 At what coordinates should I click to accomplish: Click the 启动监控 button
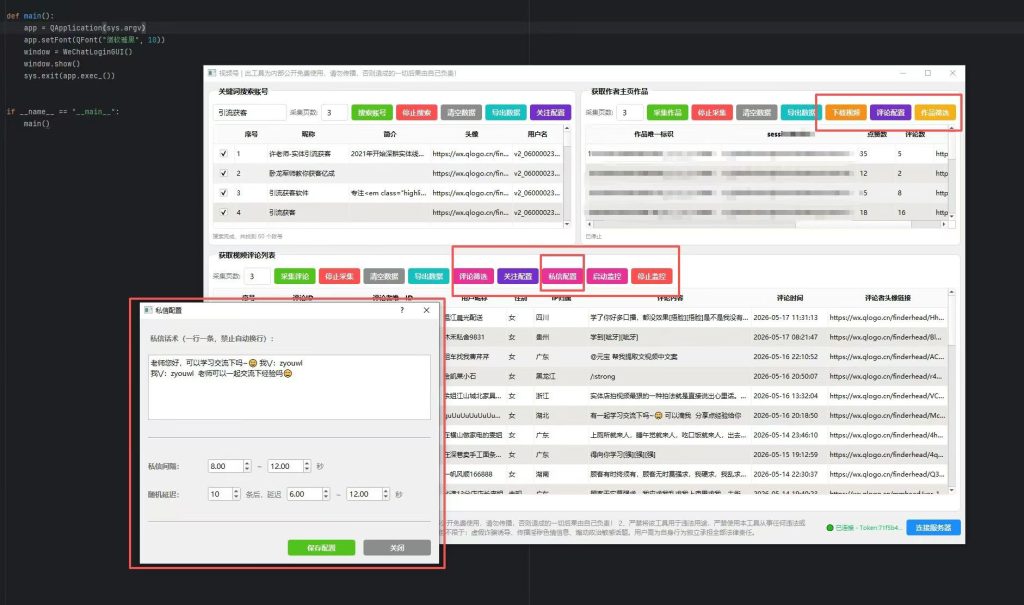[607, 276]
